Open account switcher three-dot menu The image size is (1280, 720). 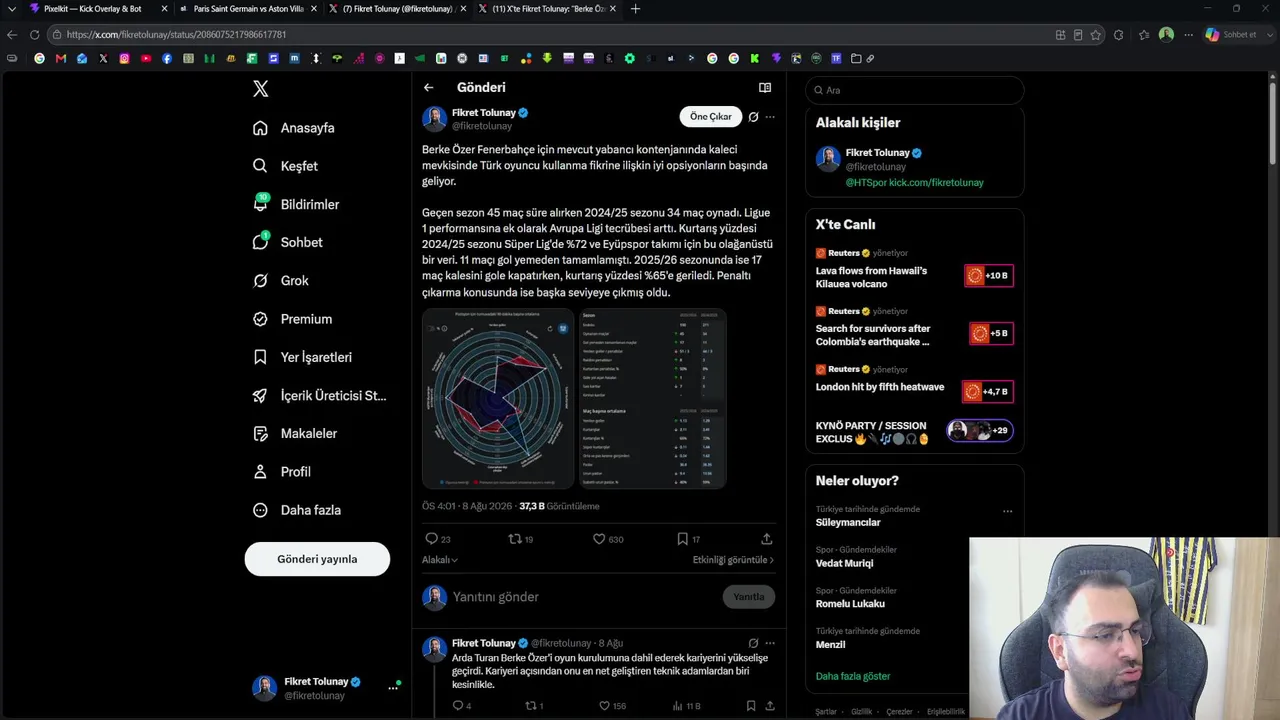point(393,688)
